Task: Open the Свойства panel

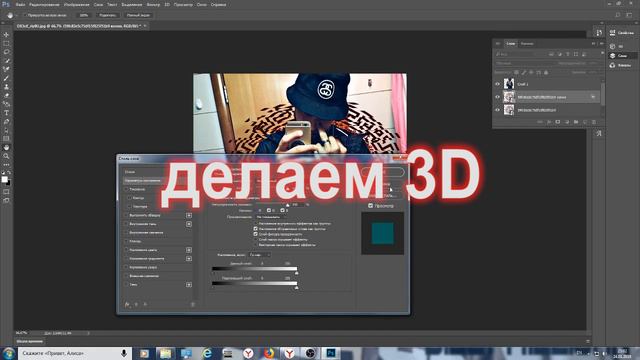Action: 621,33
